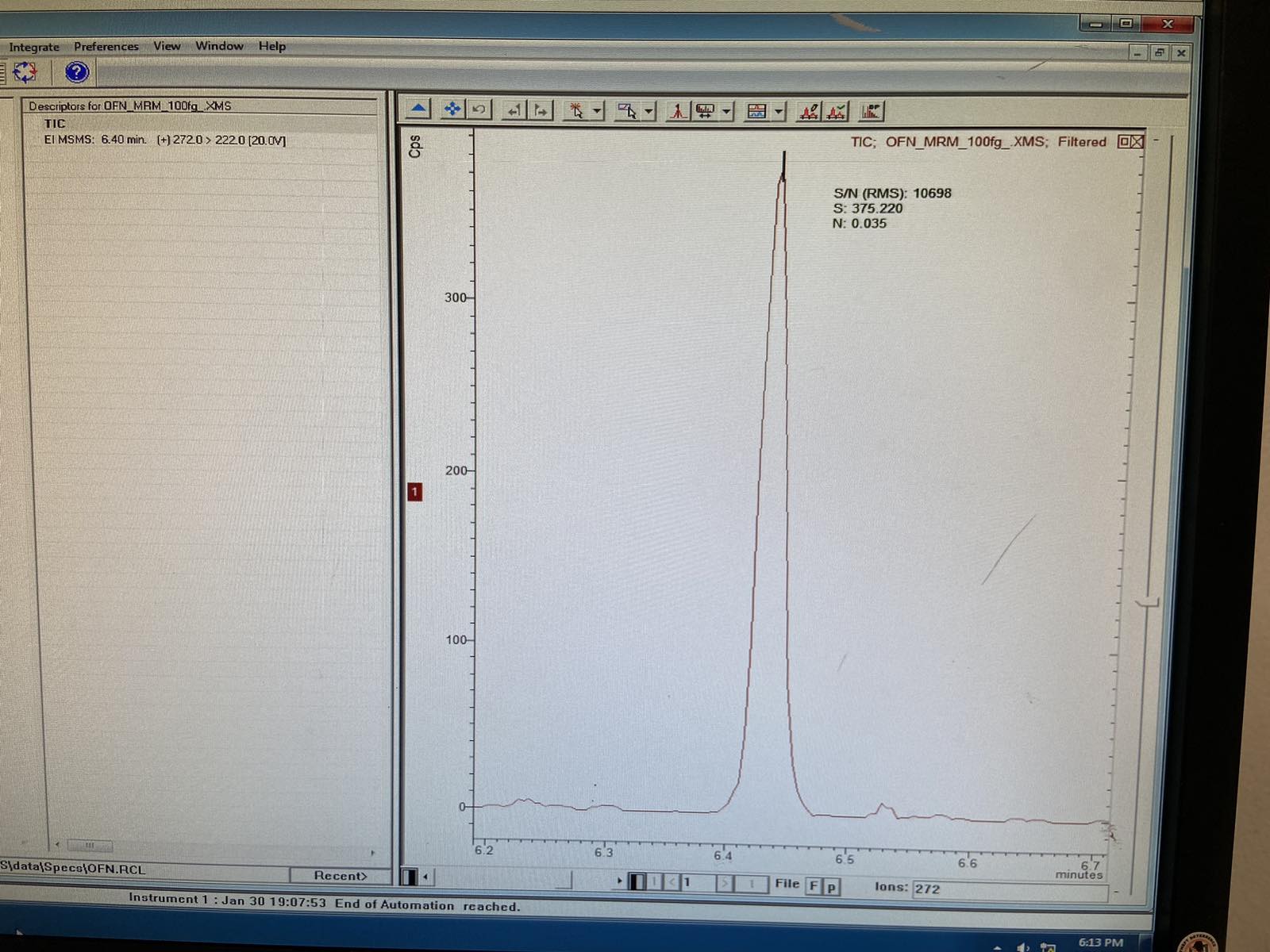Open the Preferences menu

(106, 46)
